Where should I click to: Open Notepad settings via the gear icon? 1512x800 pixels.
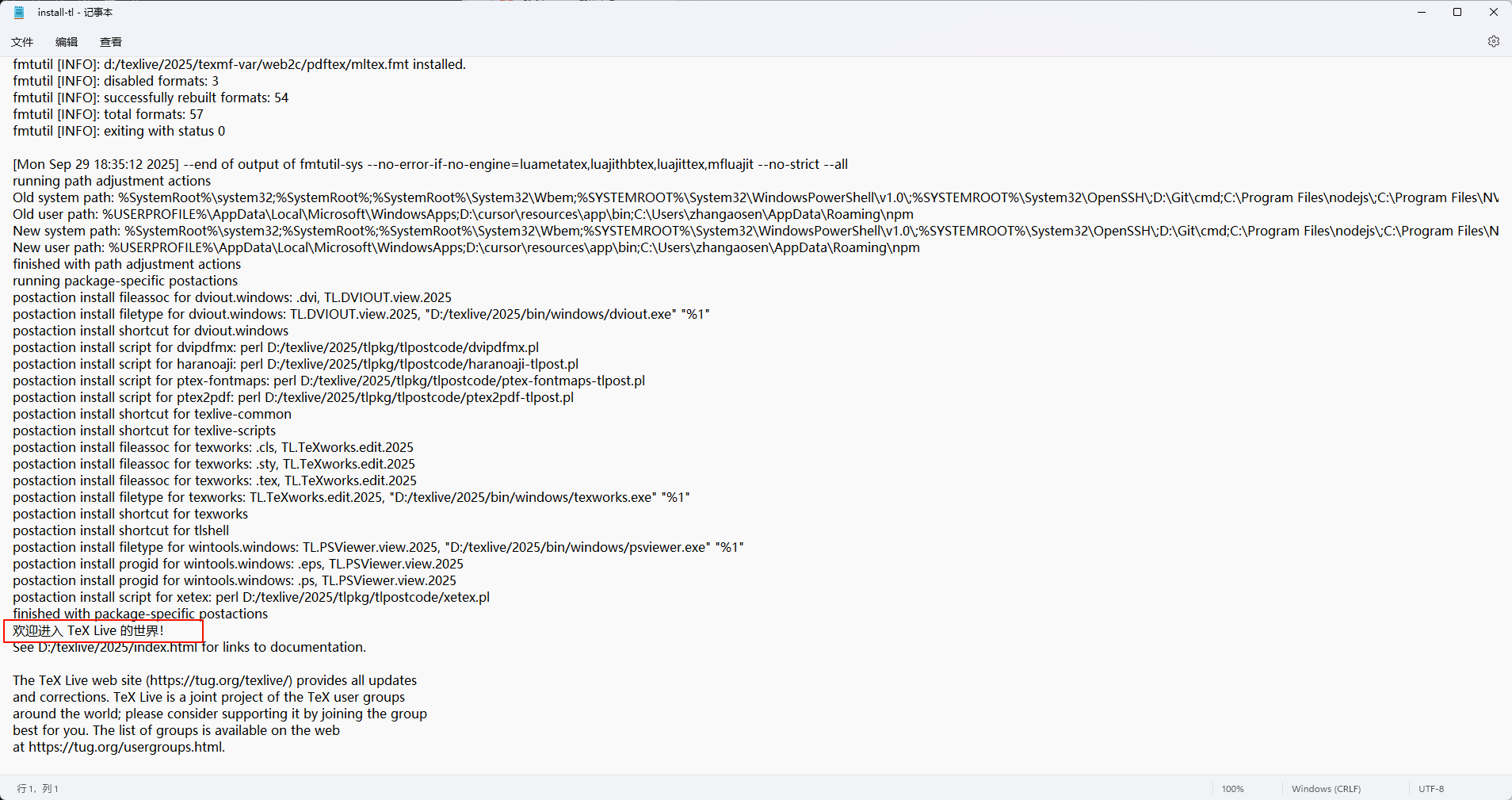coord(1493,41)
